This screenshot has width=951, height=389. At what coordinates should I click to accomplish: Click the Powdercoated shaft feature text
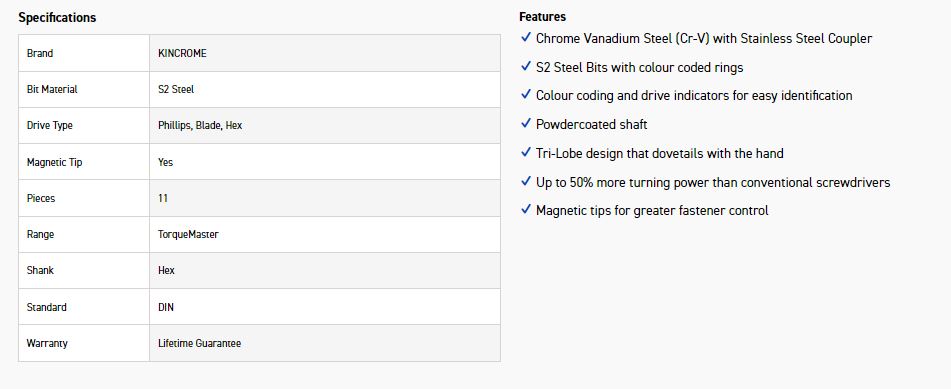(x=591, y=124)
